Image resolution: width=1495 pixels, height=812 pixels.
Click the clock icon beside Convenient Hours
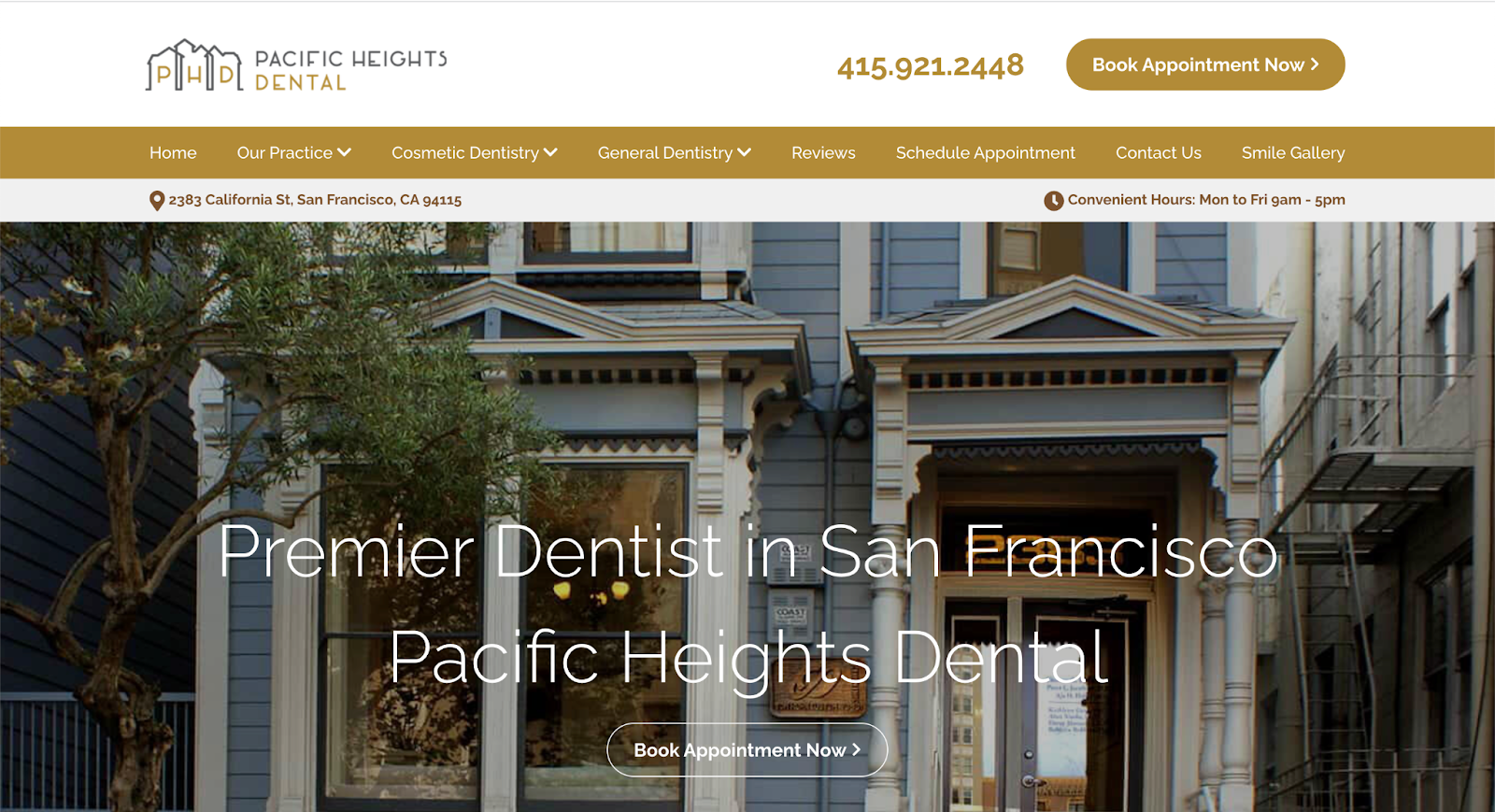click(x=1053, y=200)
